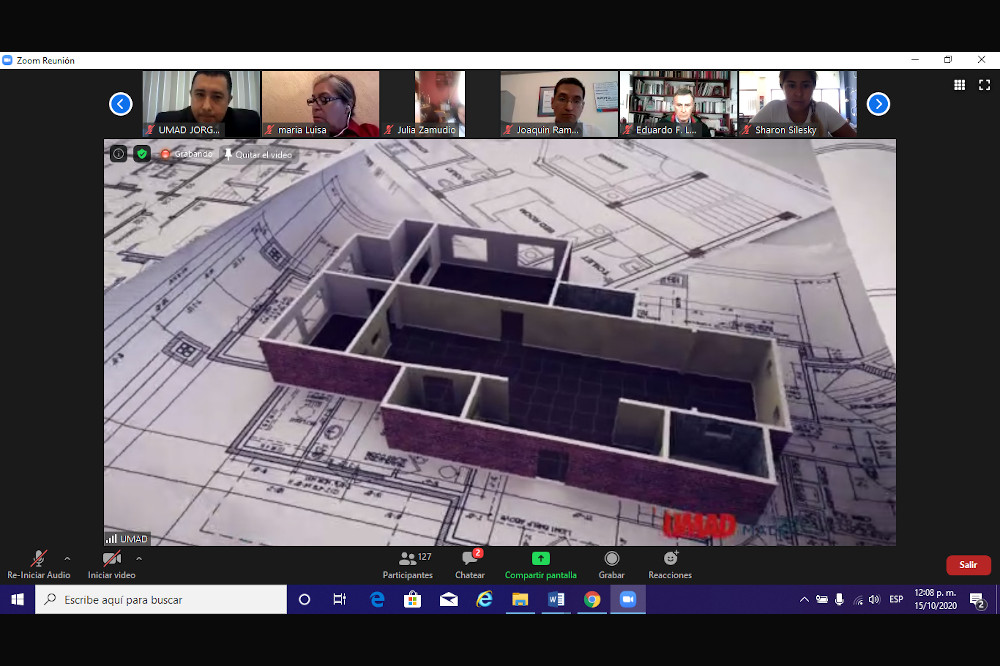Show previous participants with left arrow
This screenshot has width=1000, height=666.
(x=121, y=104)
